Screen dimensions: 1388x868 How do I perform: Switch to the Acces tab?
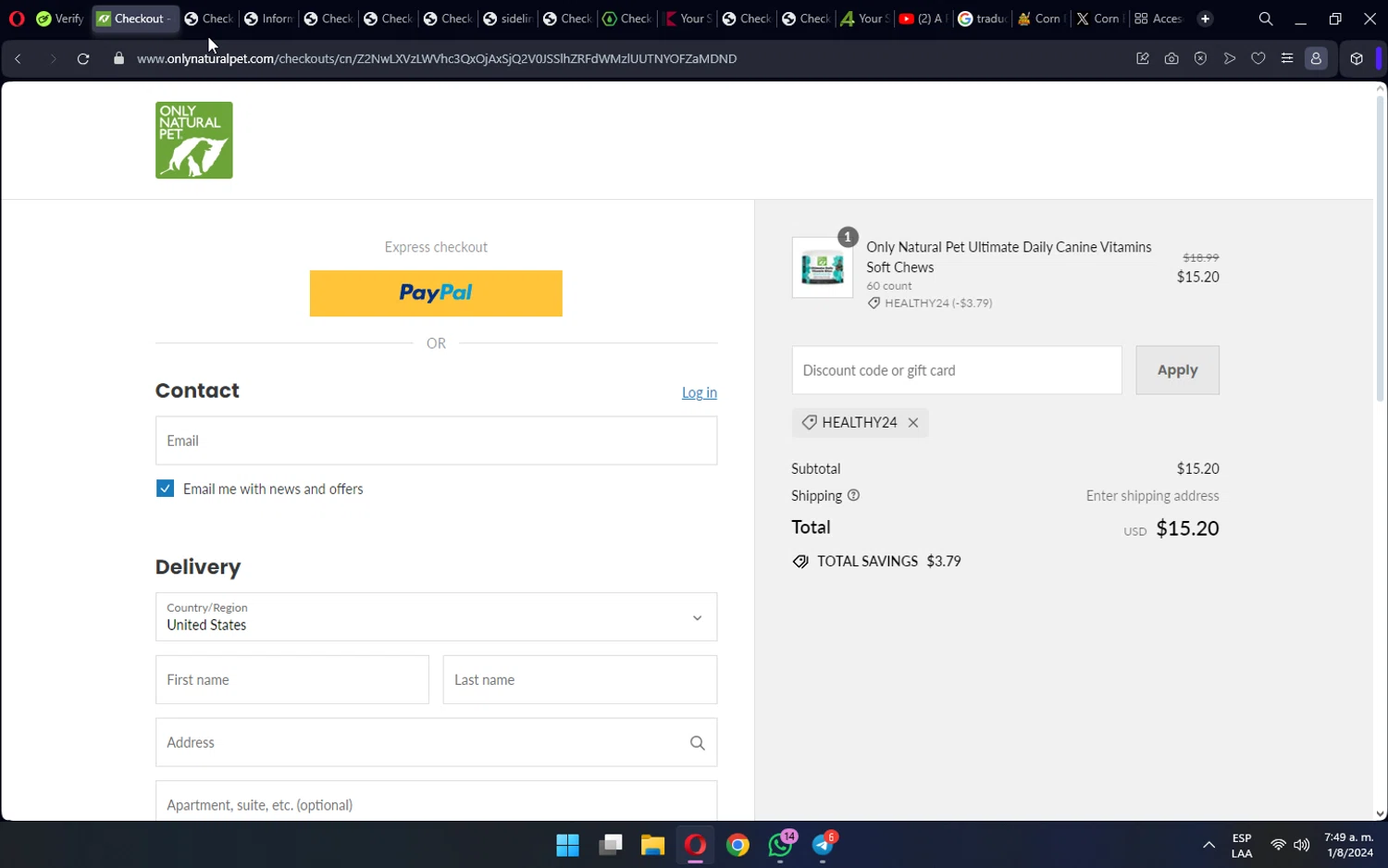[x=1158, y=19]
